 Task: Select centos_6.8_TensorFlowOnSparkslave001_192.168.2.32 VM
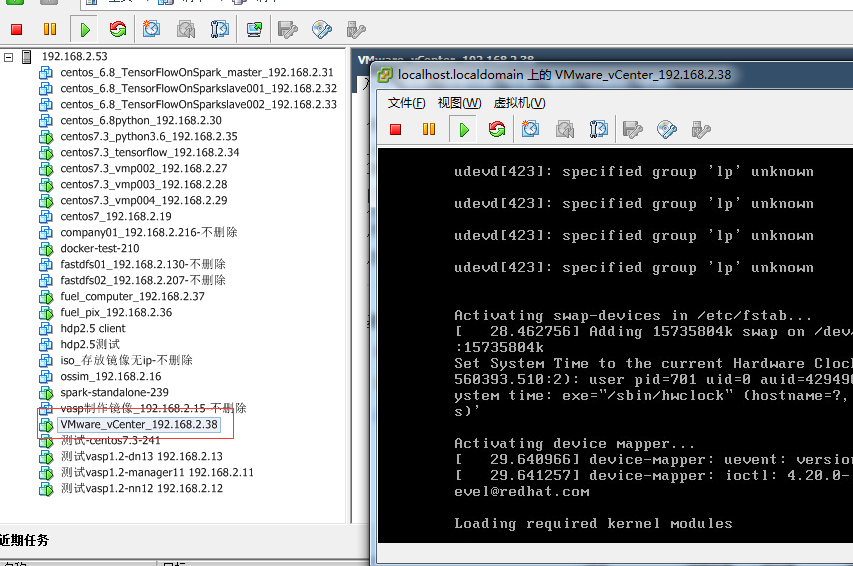pyautogui.click(x=199, y=88)
